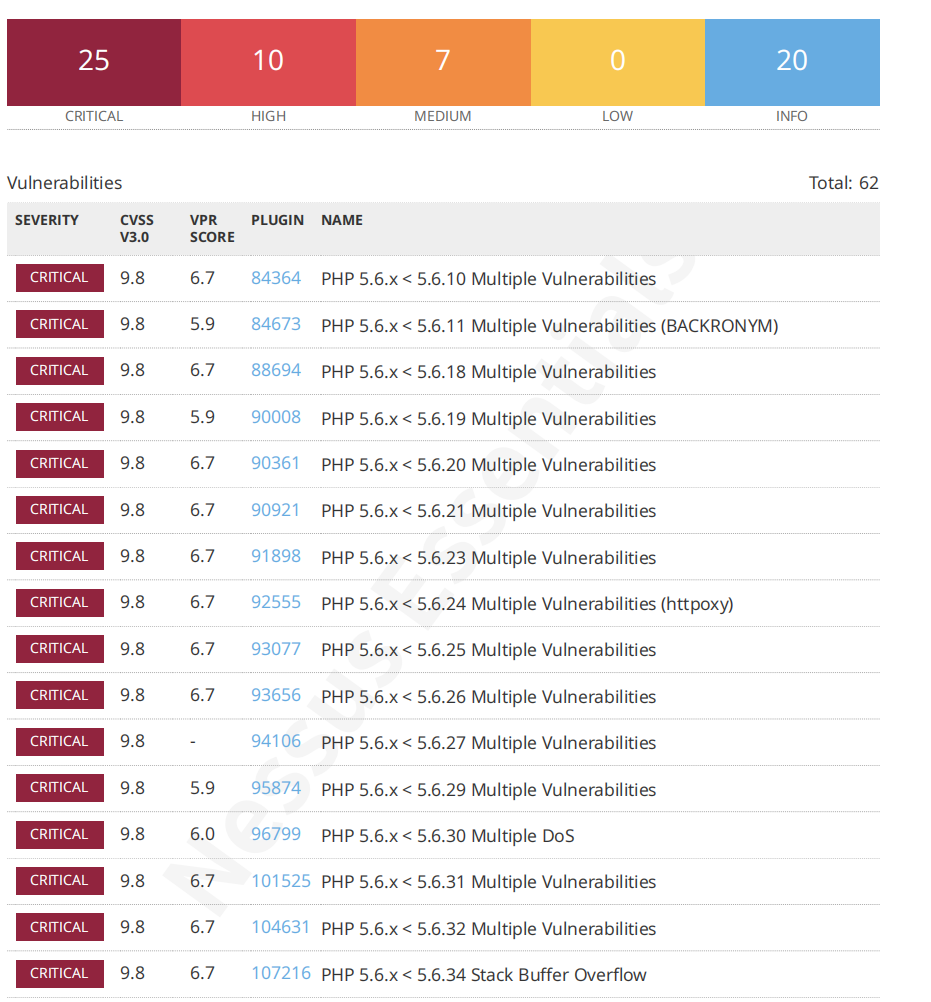931x1002 pixels.
Task: Click plugin ID 88694
Action: tap(276, 371)
